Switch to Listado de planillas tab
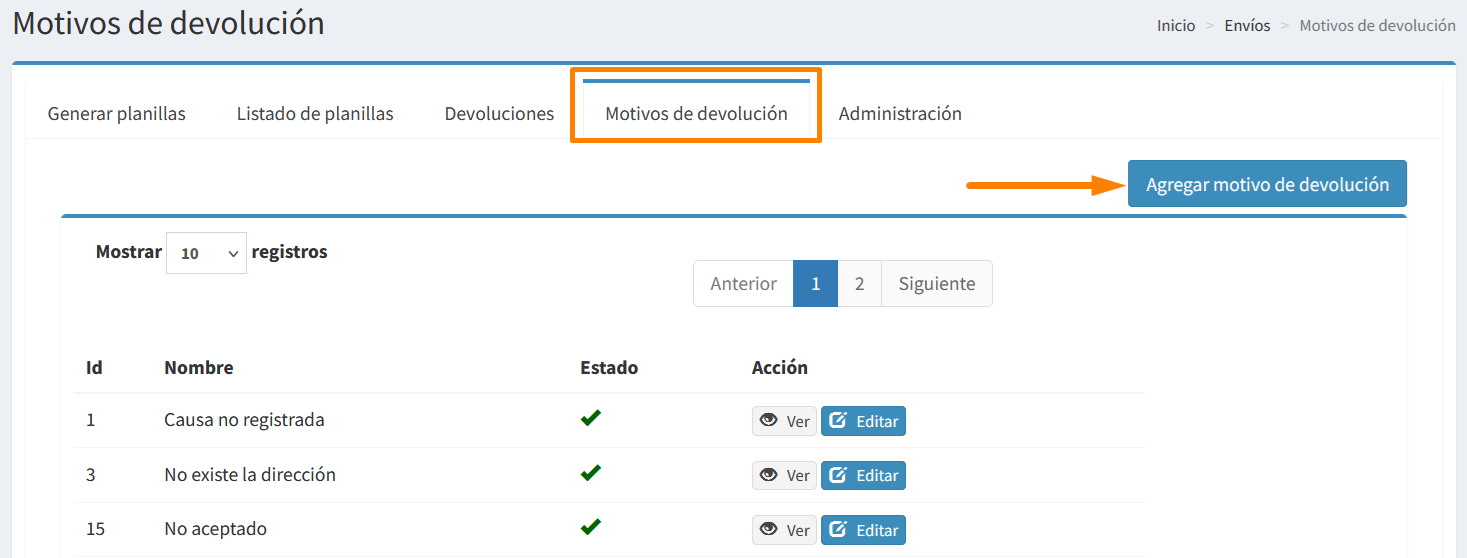 click(315, 113)
